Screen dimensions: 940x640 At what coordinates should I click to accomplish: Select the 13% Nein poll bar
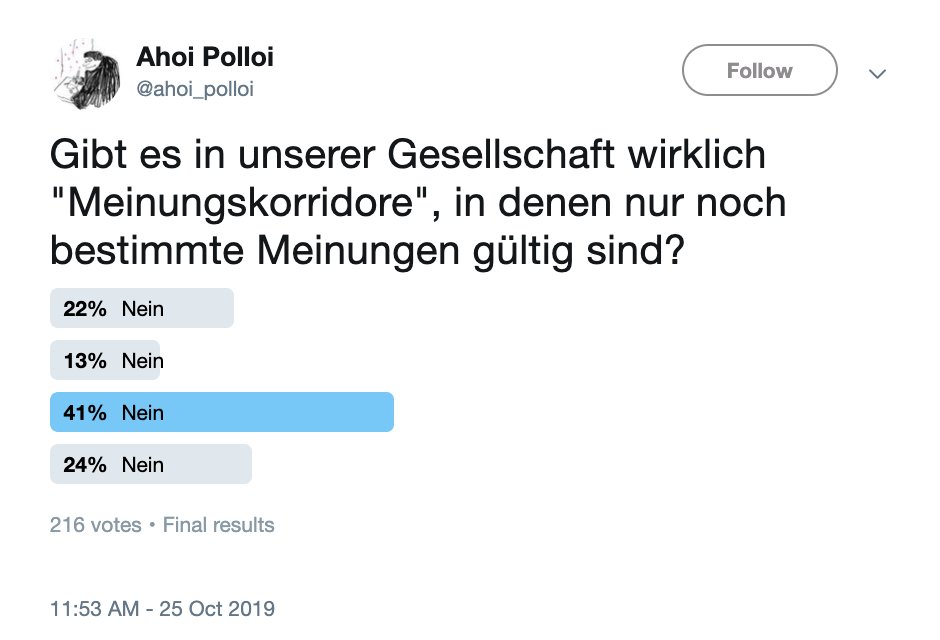(105, 361)
